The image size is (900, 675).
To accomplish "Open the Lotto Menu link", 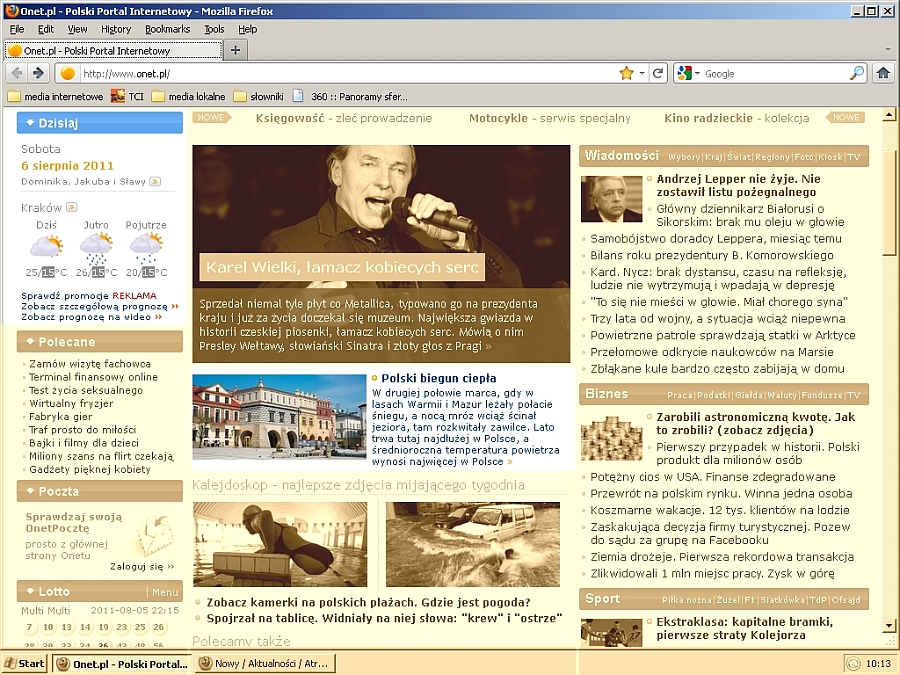I will click(165, 592).
